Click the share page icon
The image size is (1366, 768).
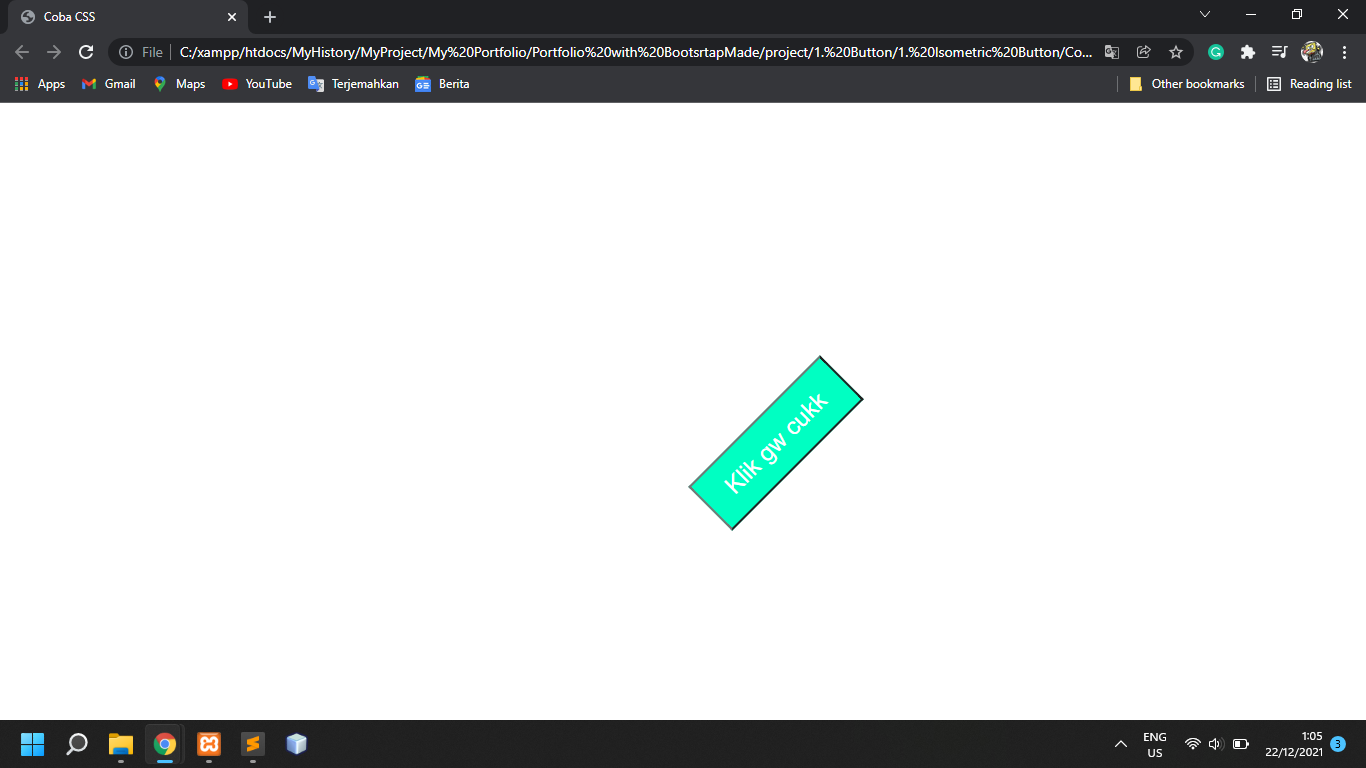pos(1144,52)
